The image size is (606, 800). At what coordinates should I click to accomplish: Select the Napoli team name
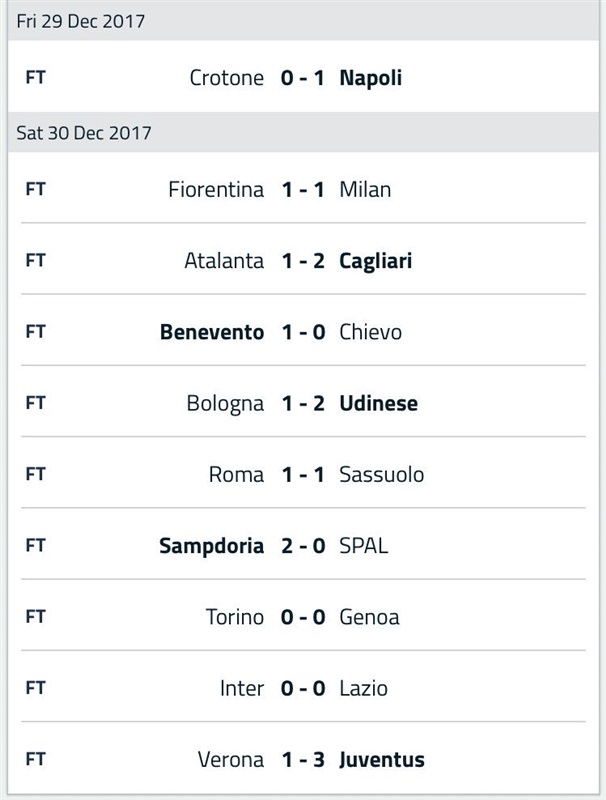(371, 79)
